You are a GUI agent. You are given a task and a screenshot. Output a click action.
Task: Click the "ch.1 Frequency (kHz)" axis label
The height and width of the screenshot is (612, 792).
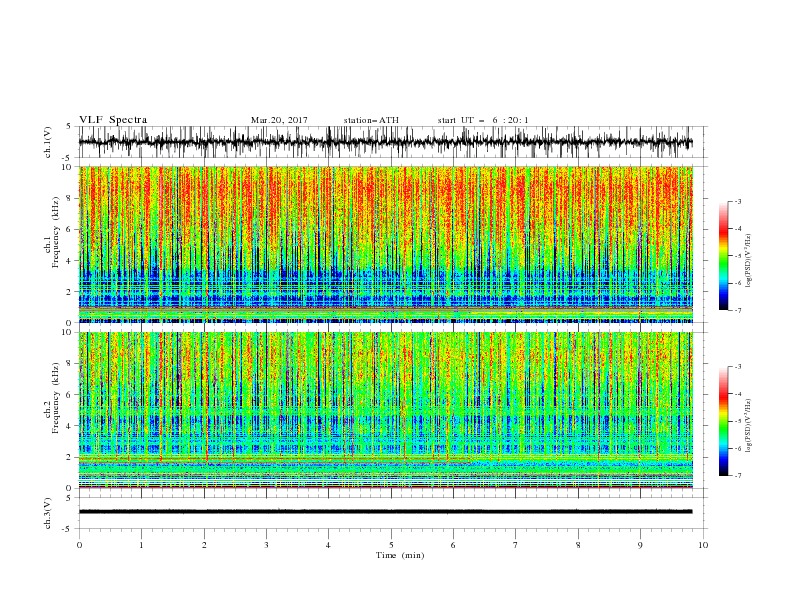(x=52, y=230)
